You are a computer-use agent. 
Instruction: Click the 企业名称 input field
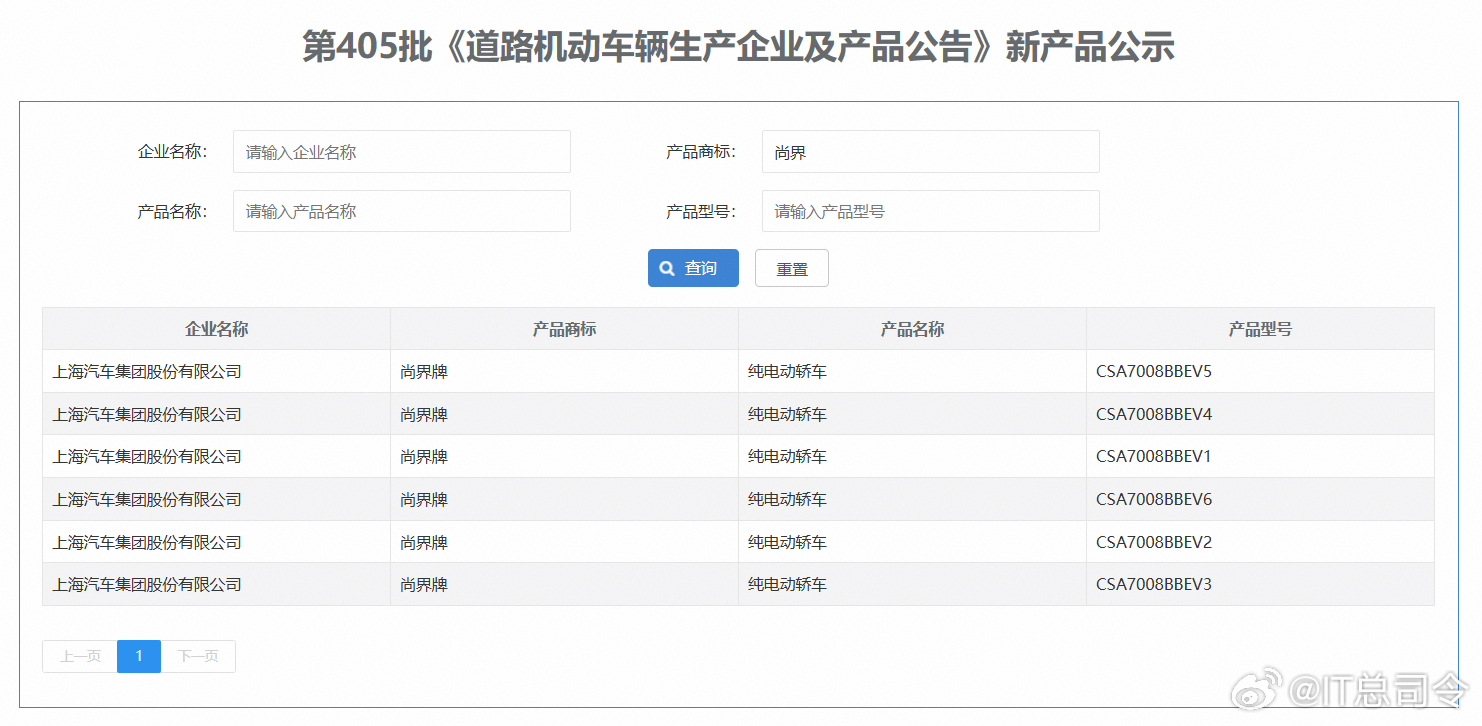401,151
